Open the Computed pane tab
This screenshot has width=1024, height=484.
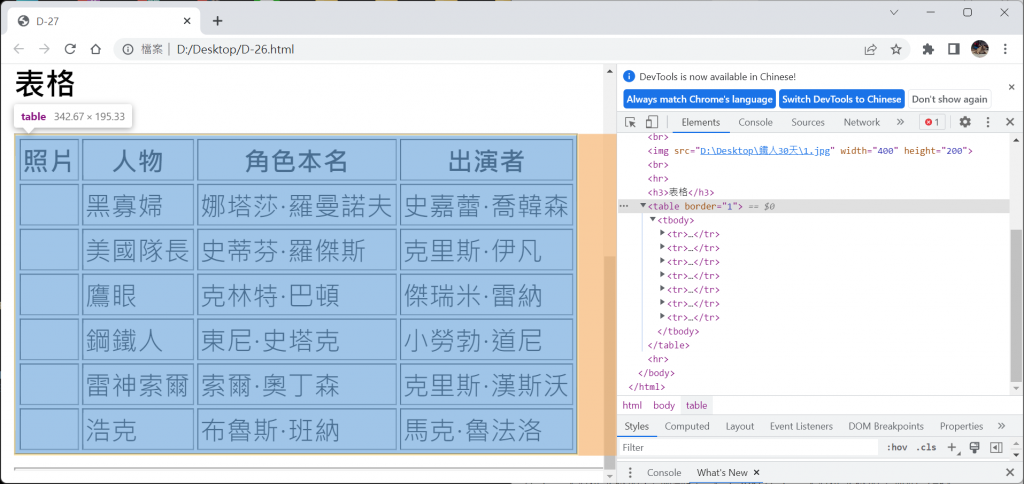click(687, 427)
